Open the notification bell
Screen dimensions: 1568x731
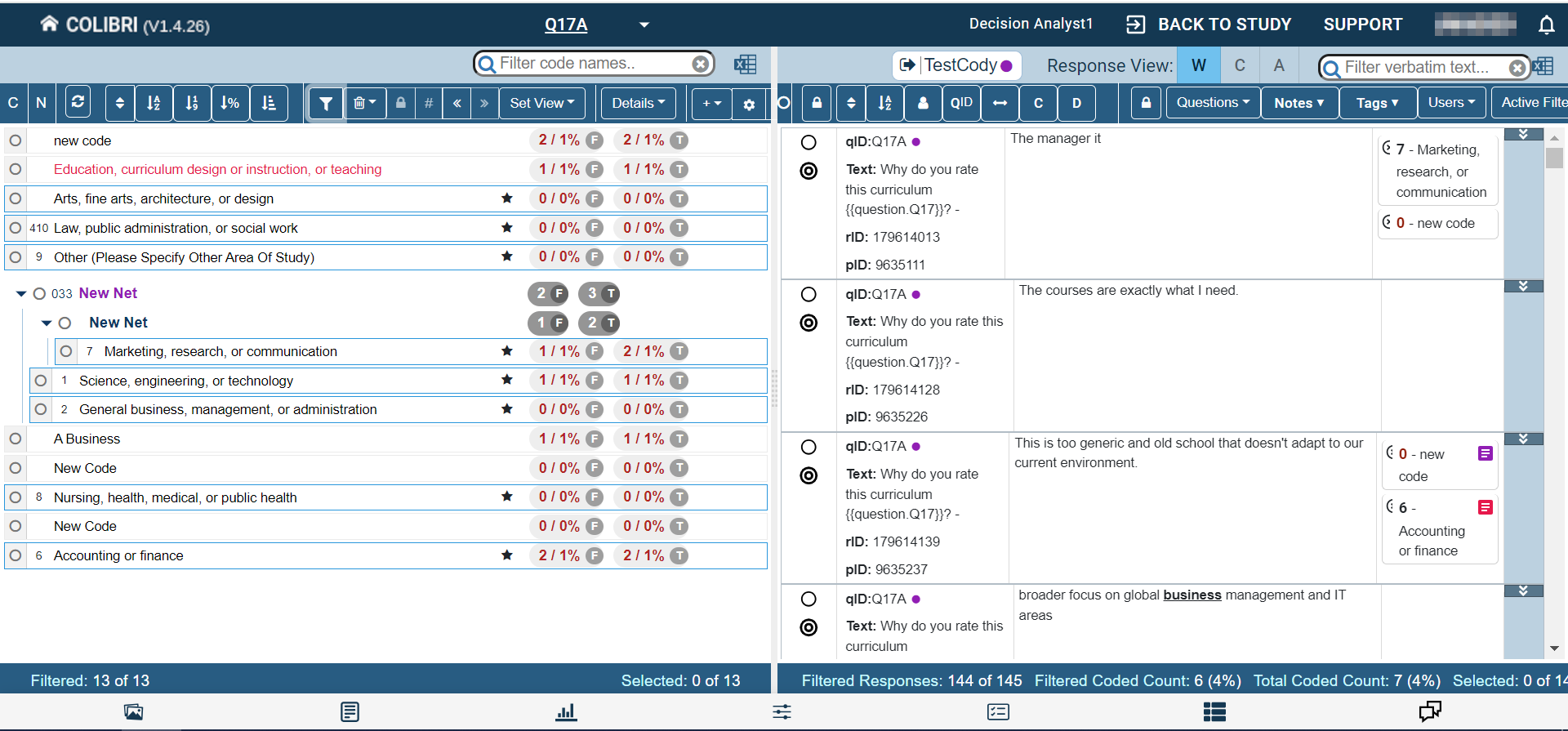pos(1546,25)
